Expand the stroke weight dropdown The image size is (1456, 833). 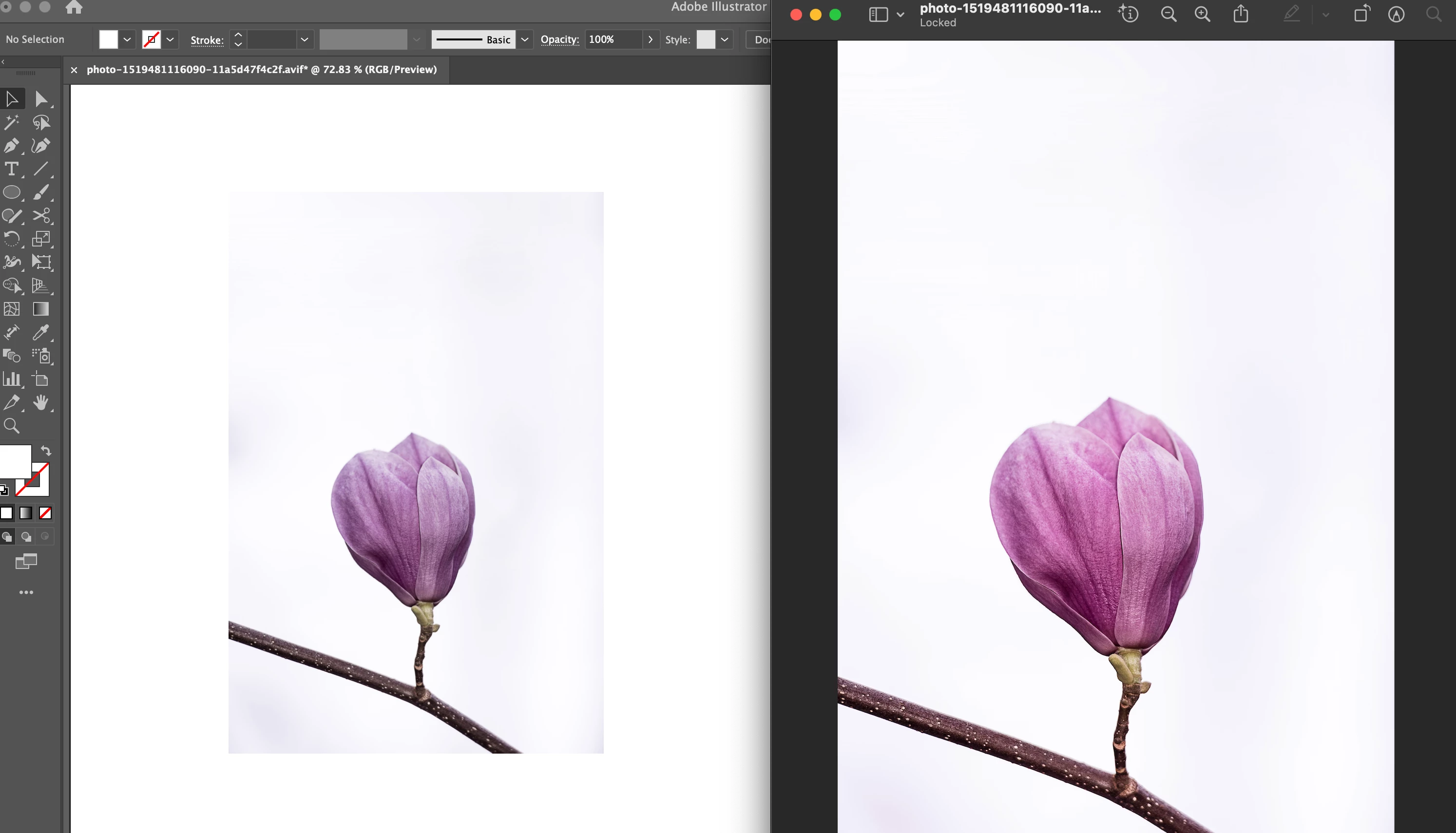point(305,39)
